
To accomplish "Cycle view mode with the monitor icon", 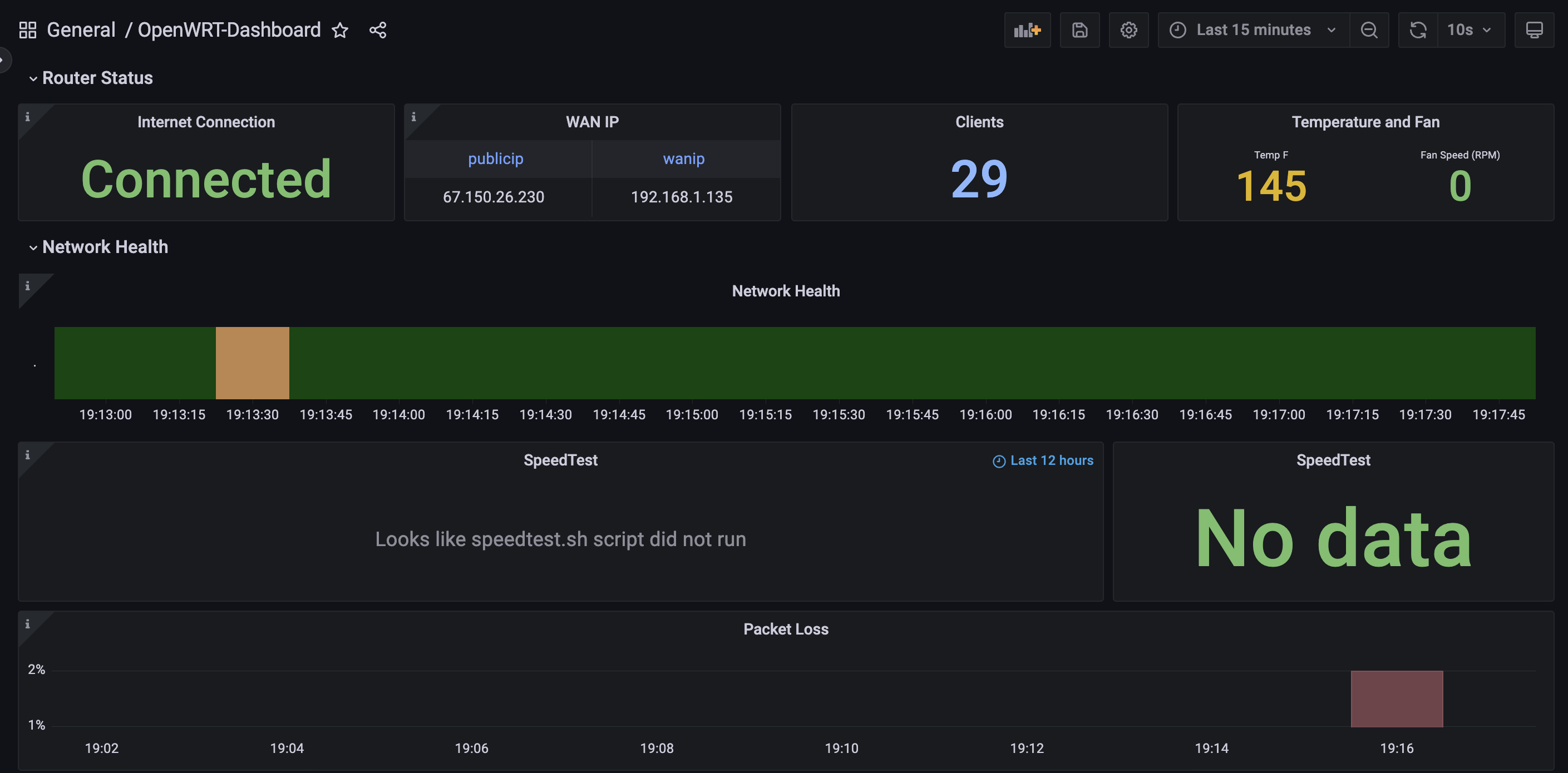I will point(1534,30).
